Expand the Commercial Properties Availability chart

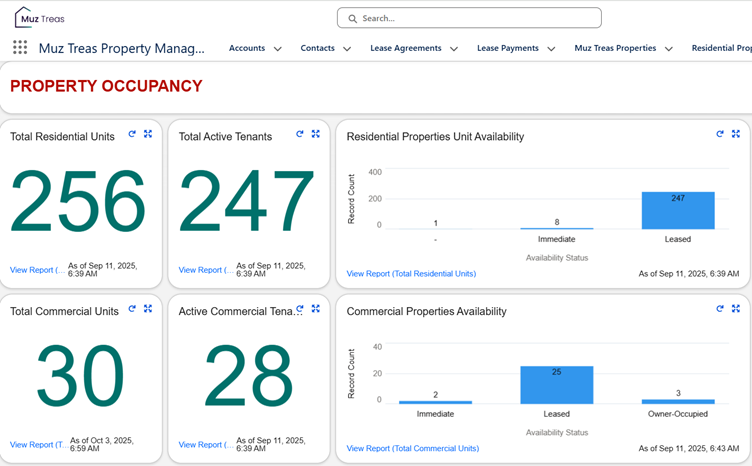[736, 309]
